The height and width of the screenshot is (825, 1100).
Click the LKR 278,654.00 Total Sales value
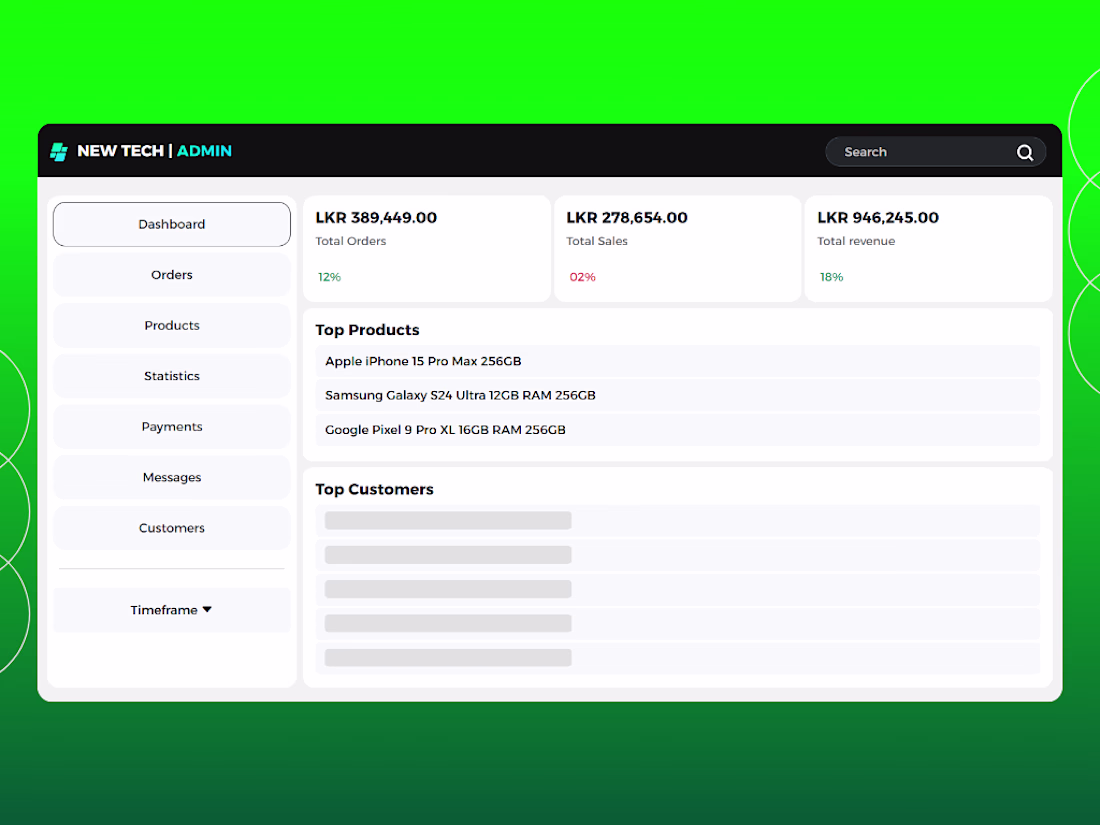(x=627, y=217)
